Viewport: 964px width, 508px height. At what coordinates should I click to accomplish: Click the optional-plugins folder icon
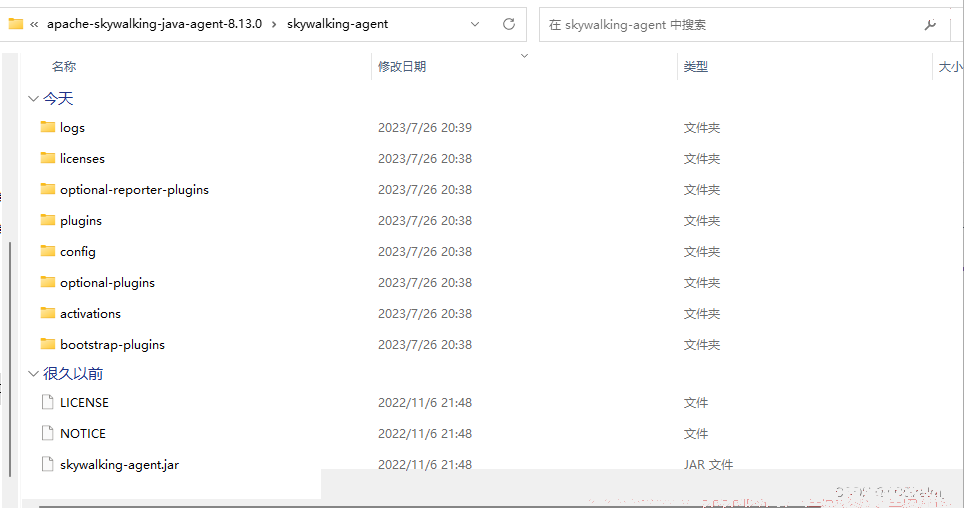pyautogui.click(x=47, y=282)
